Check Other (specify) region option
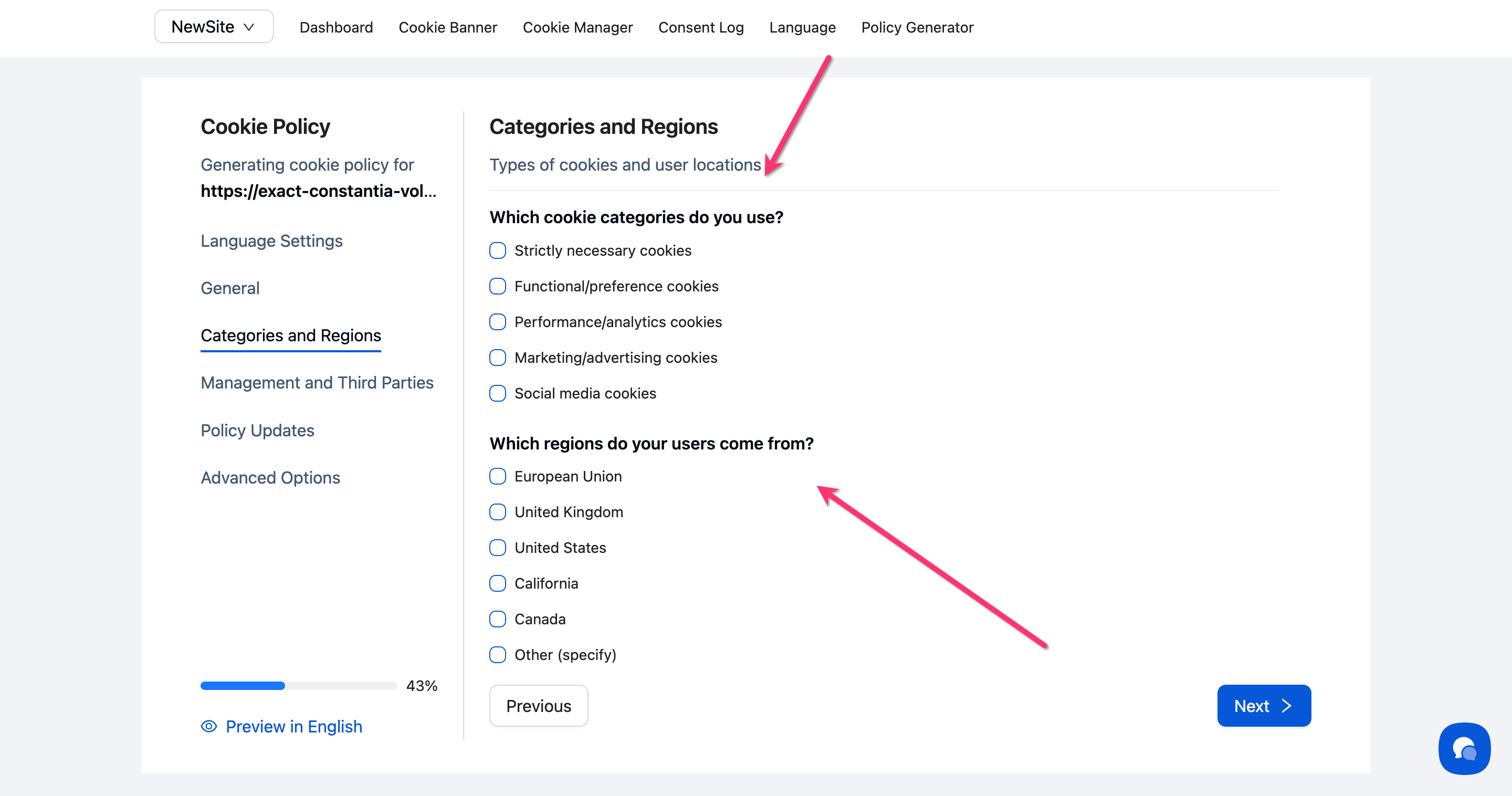The width and height of the screenshot is (1512, 796). tap(498, 655)
